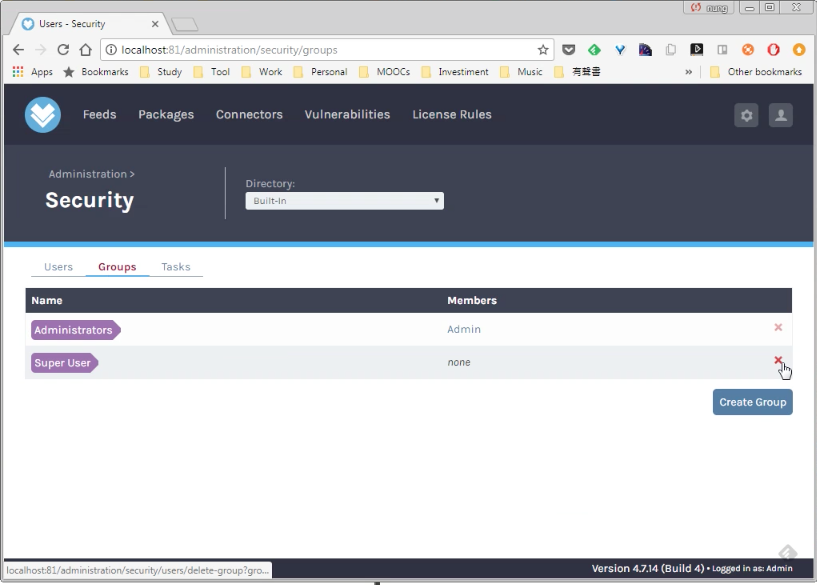Open a new browser tab
This screenshot has height=585, width=817.
(184, 24)
